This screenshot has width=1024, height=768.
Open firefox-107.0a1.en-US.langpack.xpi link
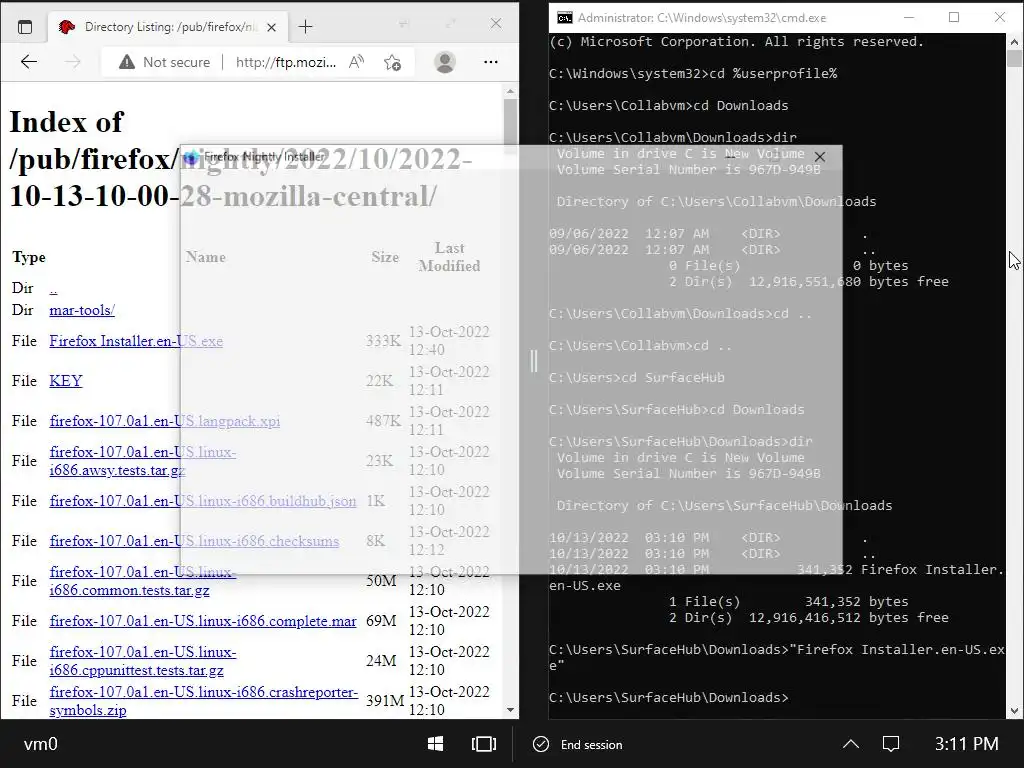click(x=165, y=421)
